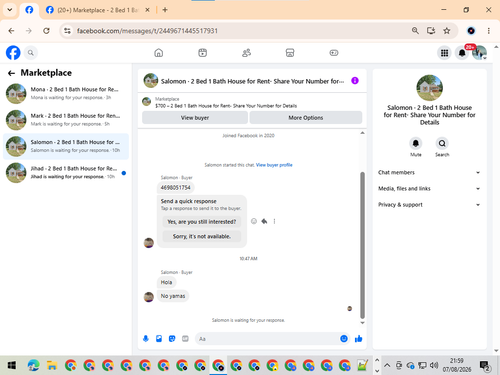Click the chat scroll down arrow

coord(362,323)
